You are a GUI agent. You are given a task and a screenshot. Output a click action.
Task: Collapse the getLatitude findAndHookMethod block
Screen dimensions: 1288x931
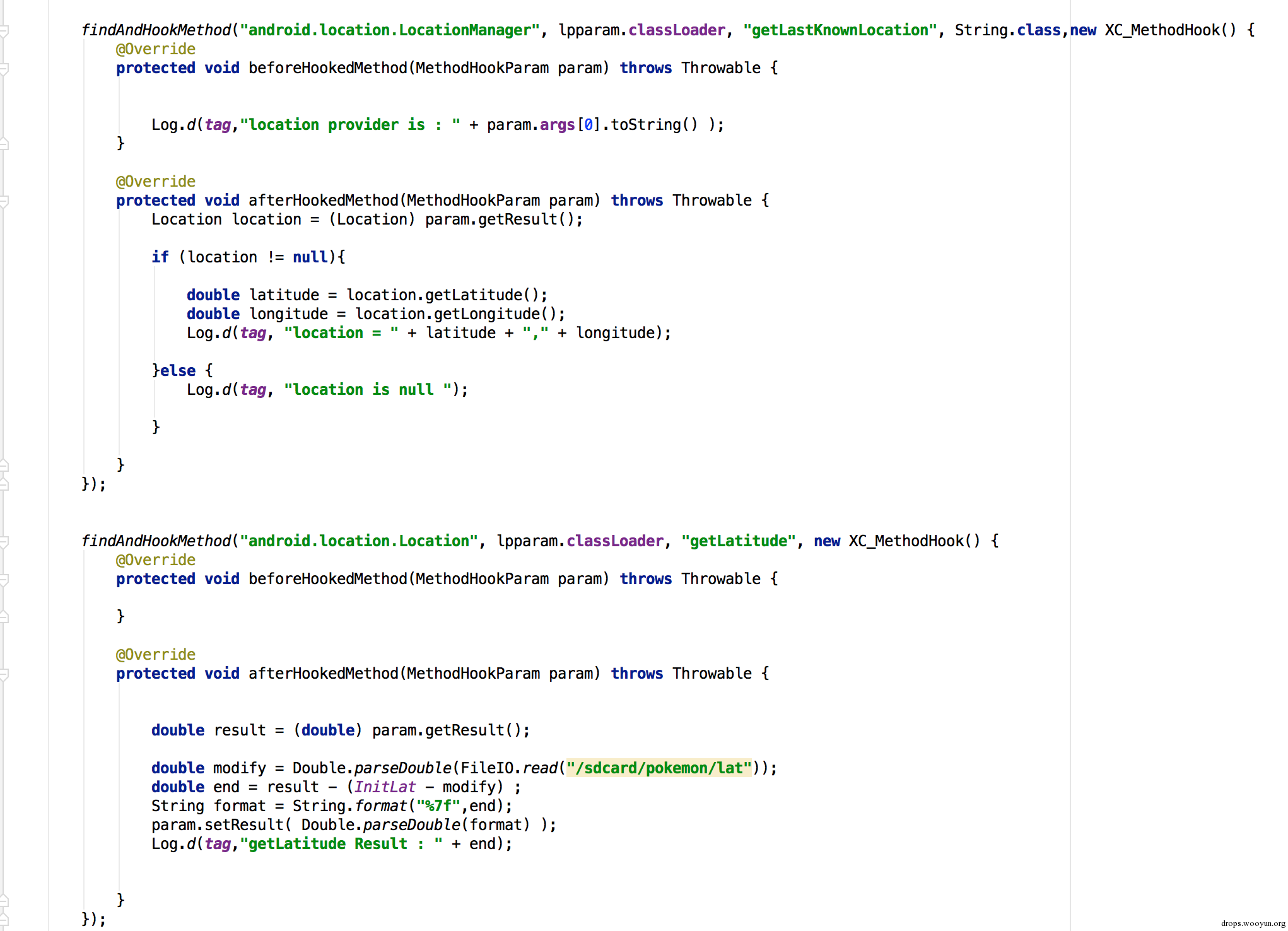(x=3, y=541)
